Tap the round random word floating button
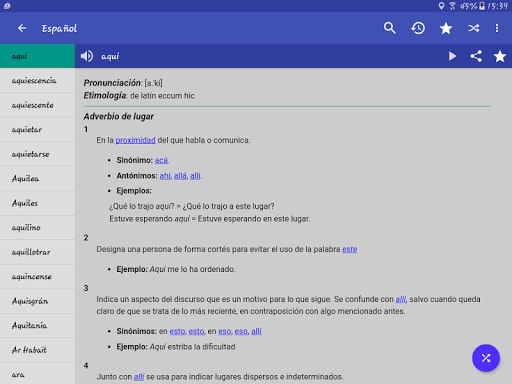Image resolution: width=512 pixels, height=384 pixels. 486,358
